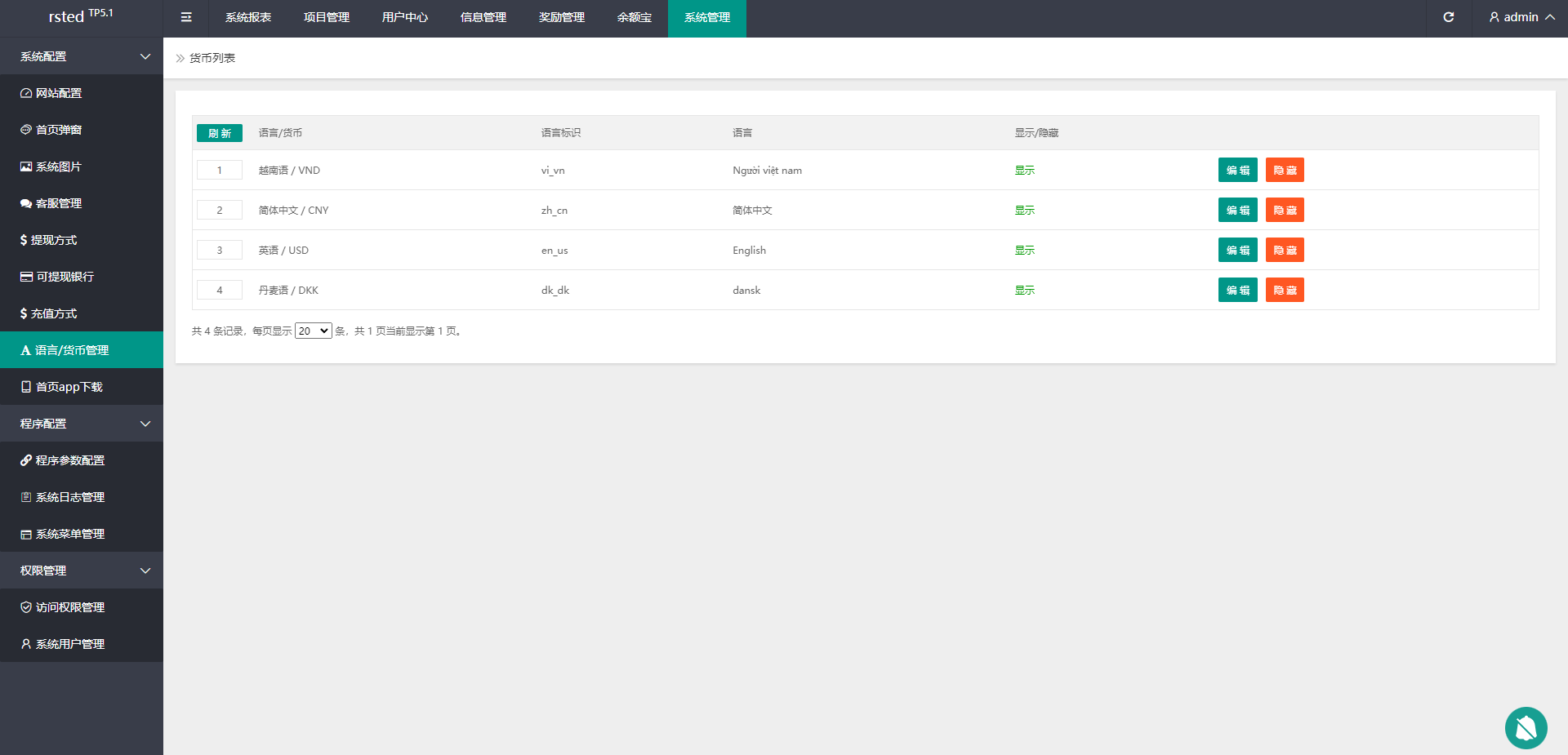The height and width of the screenshot is (755, 1568).
Task: Open the per-page count dropdown
Action: click(x=313, y=331)
